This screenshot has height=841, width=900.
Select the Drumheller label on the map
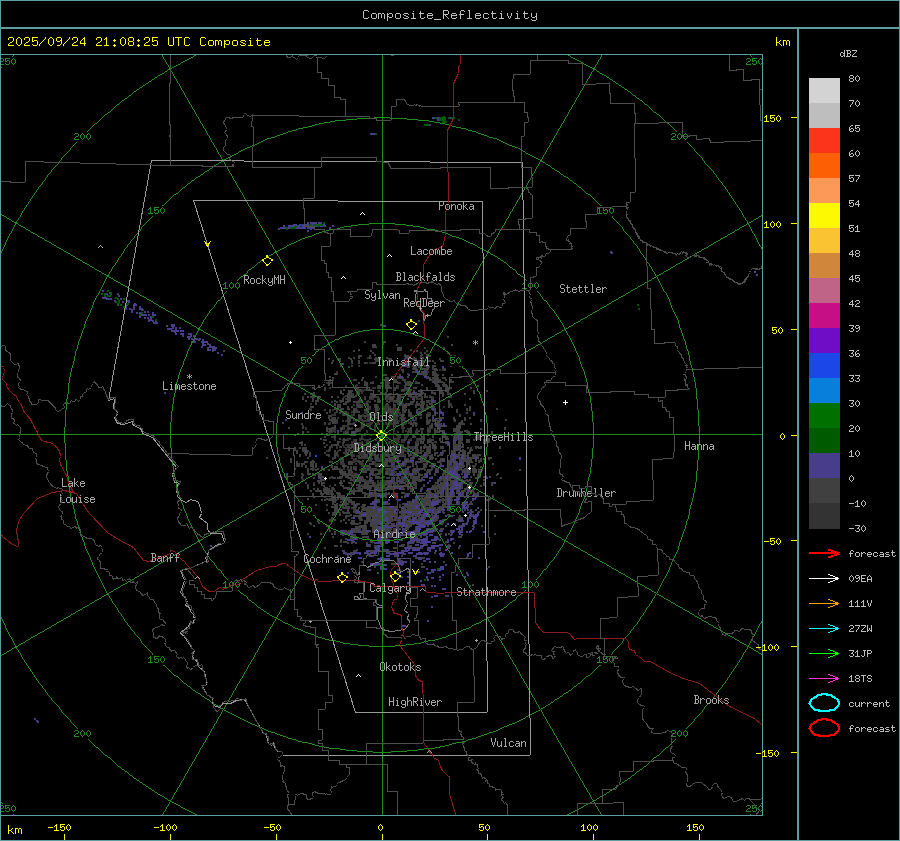pyautogui.click(x=586, y=493)
